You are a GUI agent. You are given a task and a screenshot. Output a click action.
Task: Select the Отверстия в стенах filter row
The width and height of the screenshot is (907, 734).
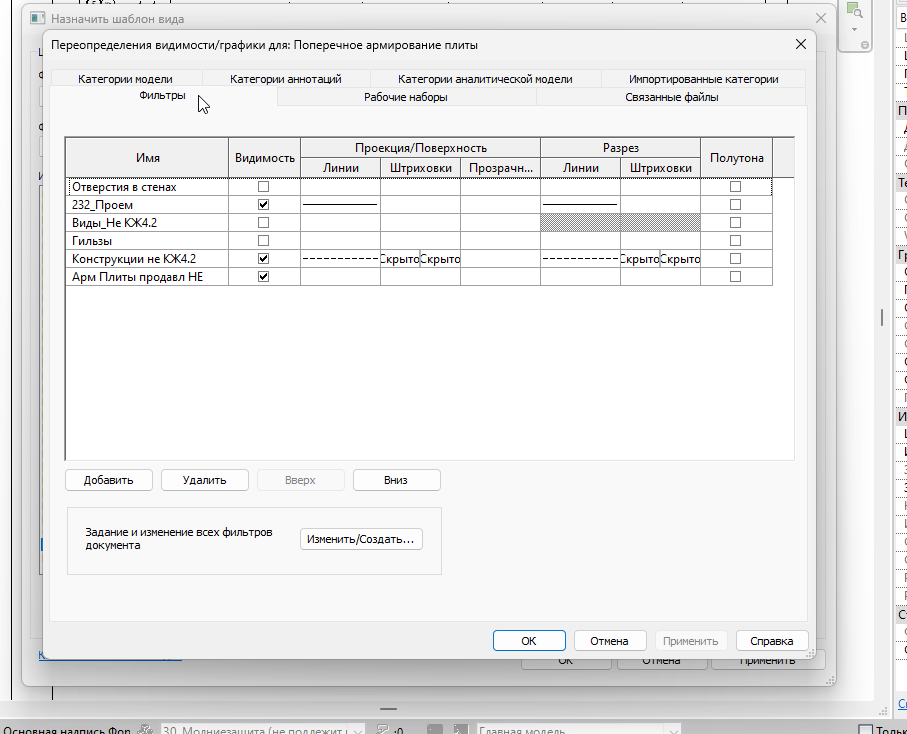coord(419,186)
